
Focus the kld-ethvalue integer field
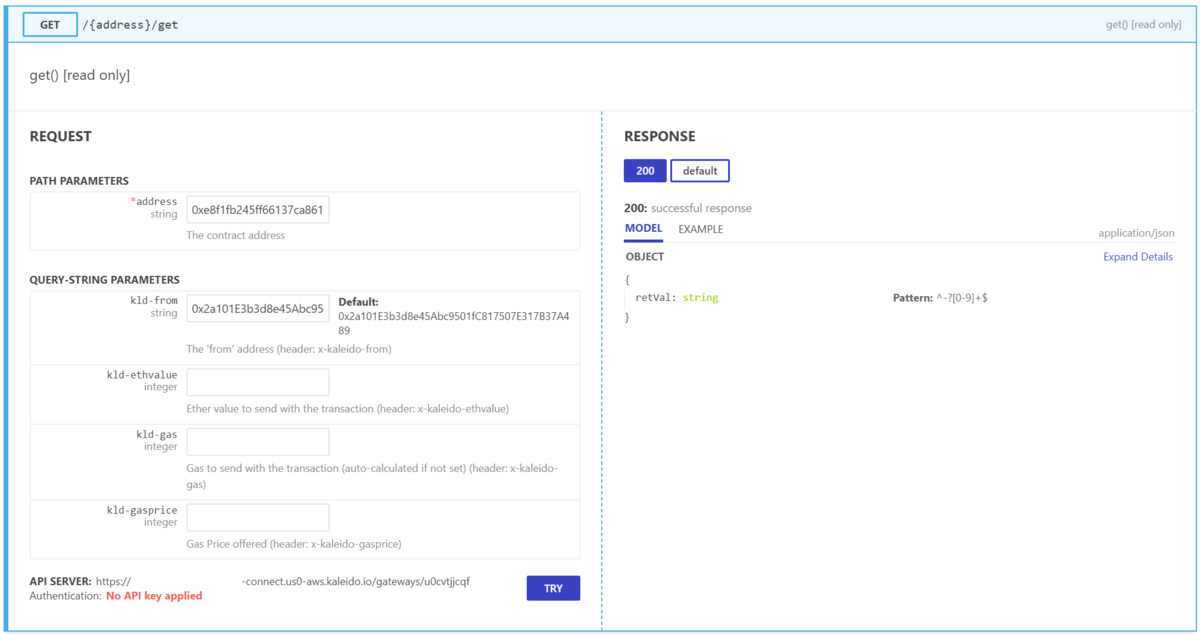coord(258,382)
